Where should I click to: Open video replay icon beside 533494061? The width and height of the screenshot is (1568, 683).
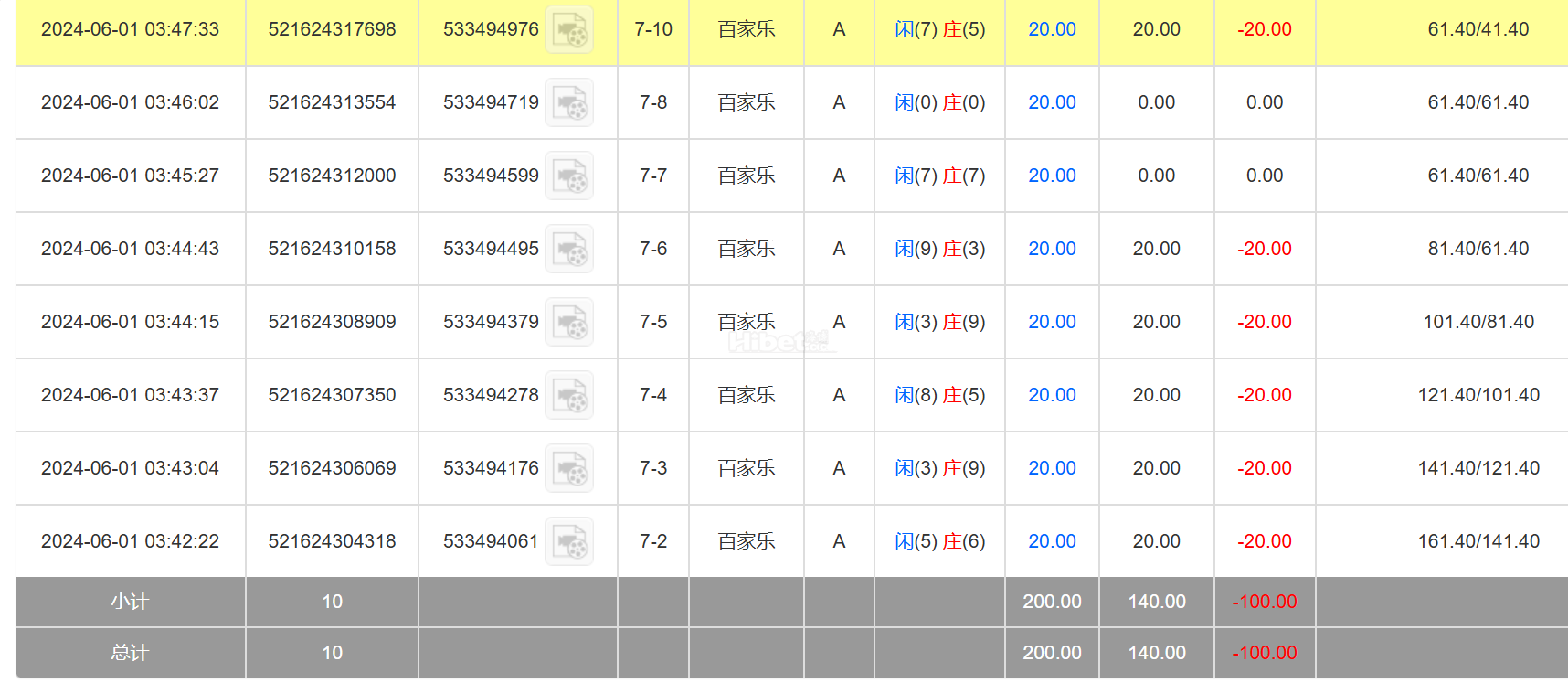tap(569, 541)
